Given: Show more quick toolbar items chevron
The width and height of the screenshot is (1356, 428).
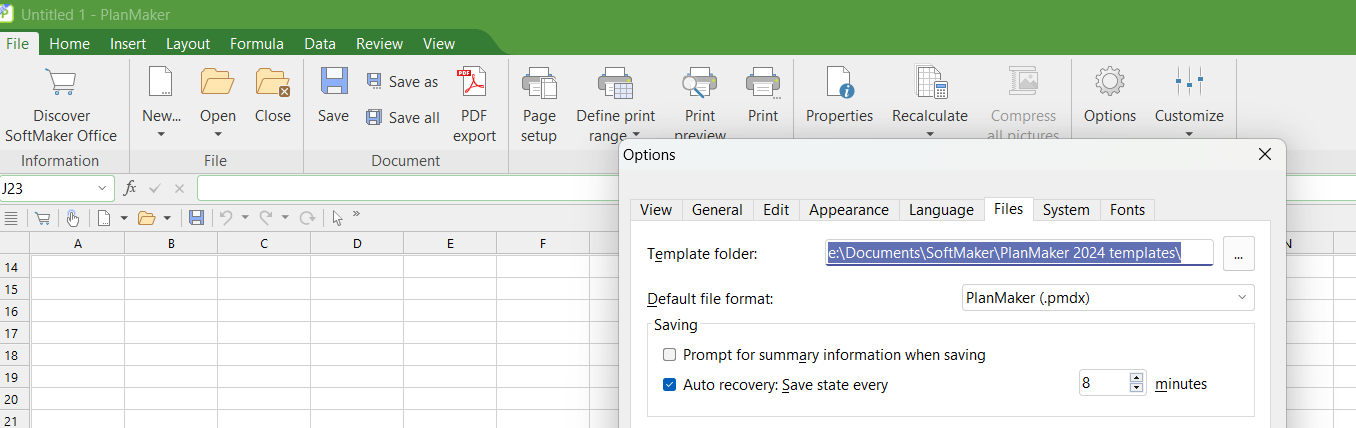Looking at the screenshot, I should 357,214.
